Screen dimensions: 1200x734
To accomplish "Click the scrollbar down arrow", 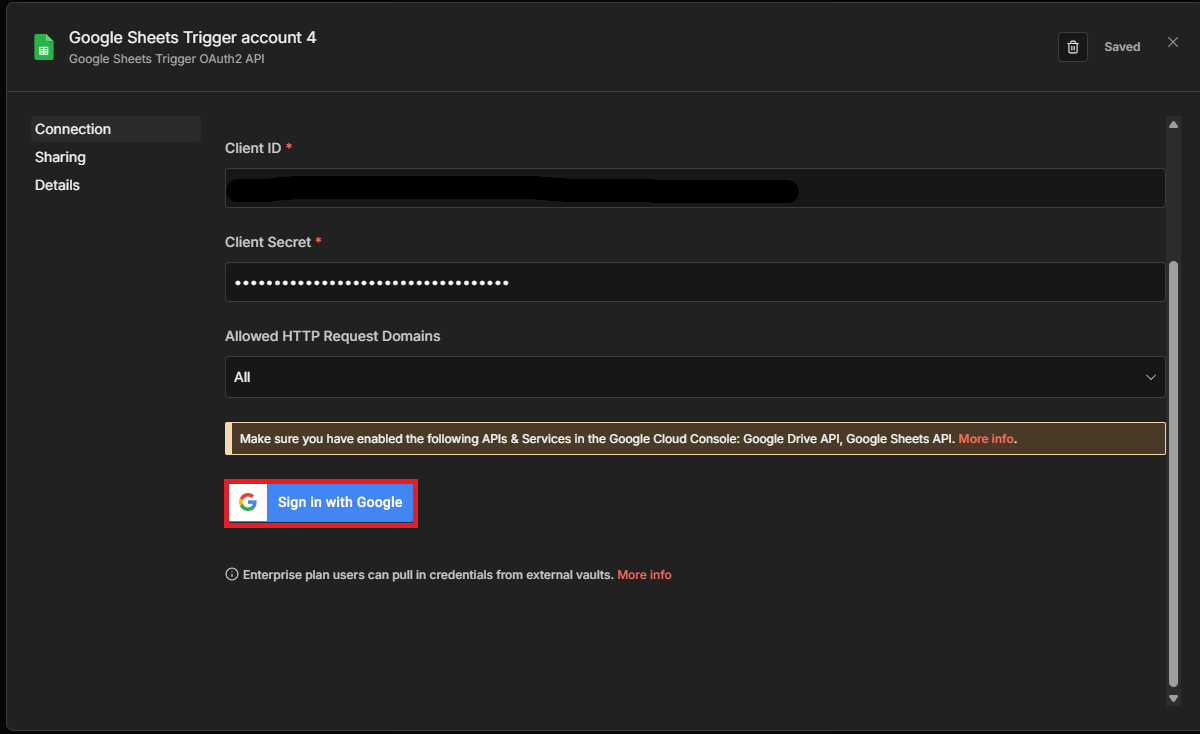I will coord(1174,698).
